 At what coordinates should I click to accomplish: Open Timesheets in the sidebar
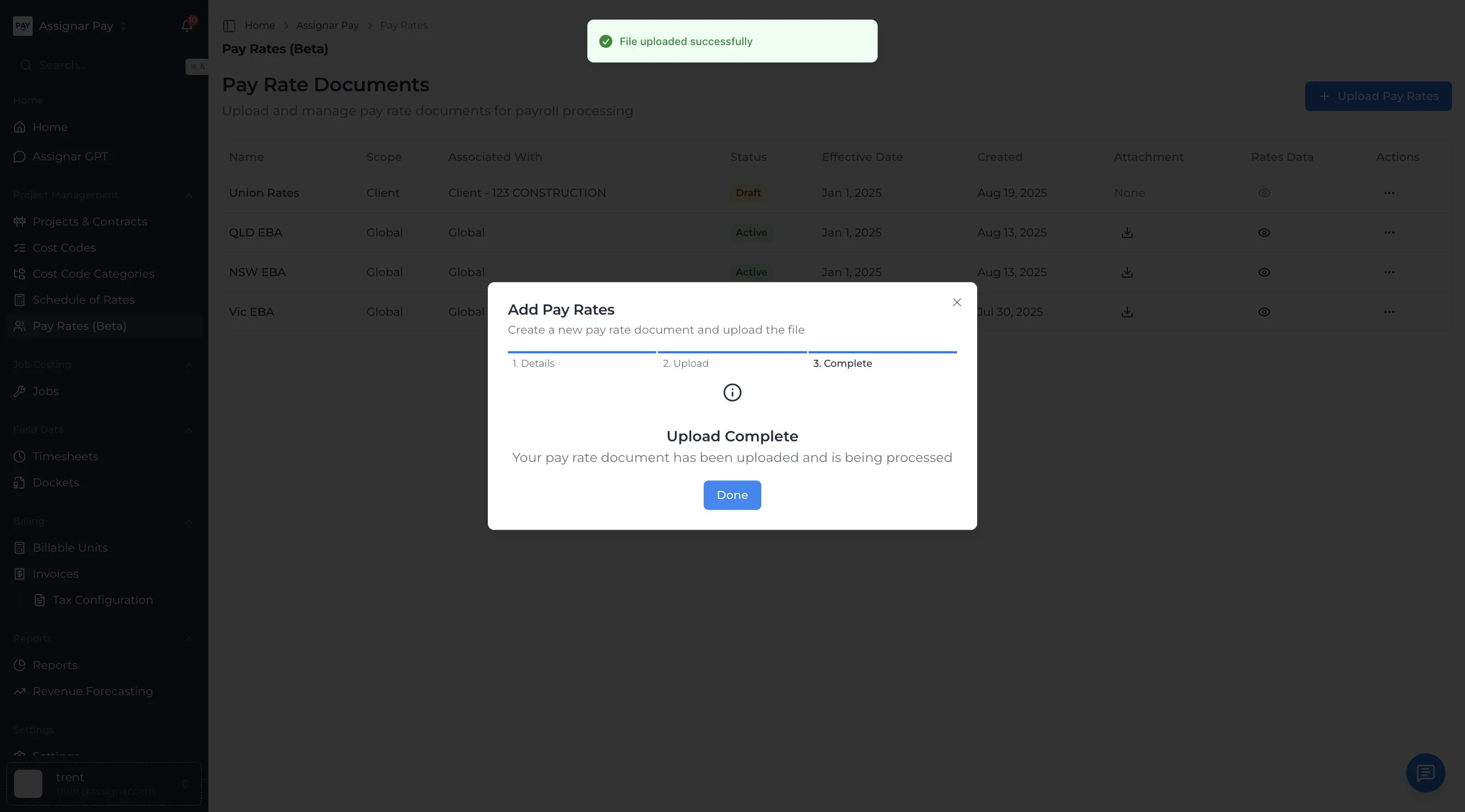65,457
